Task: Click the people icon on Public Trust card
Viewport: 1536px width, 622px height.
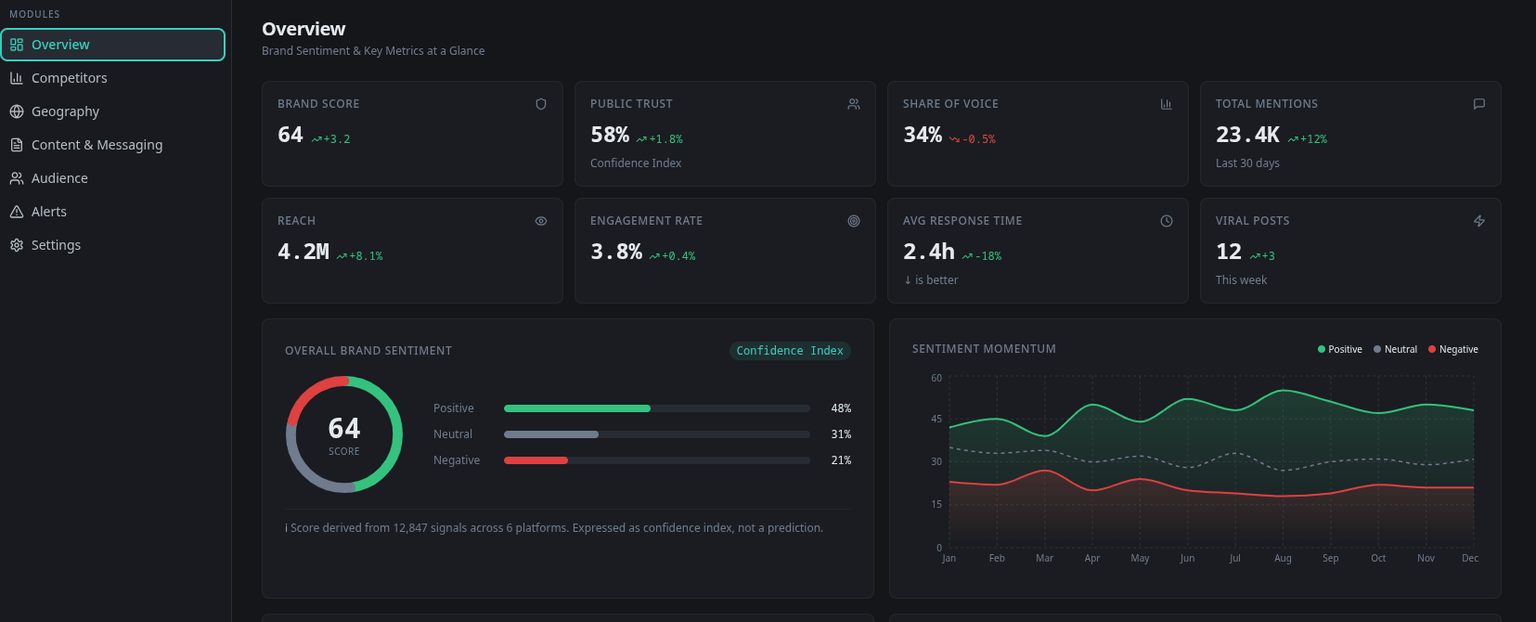Action: 853,104
